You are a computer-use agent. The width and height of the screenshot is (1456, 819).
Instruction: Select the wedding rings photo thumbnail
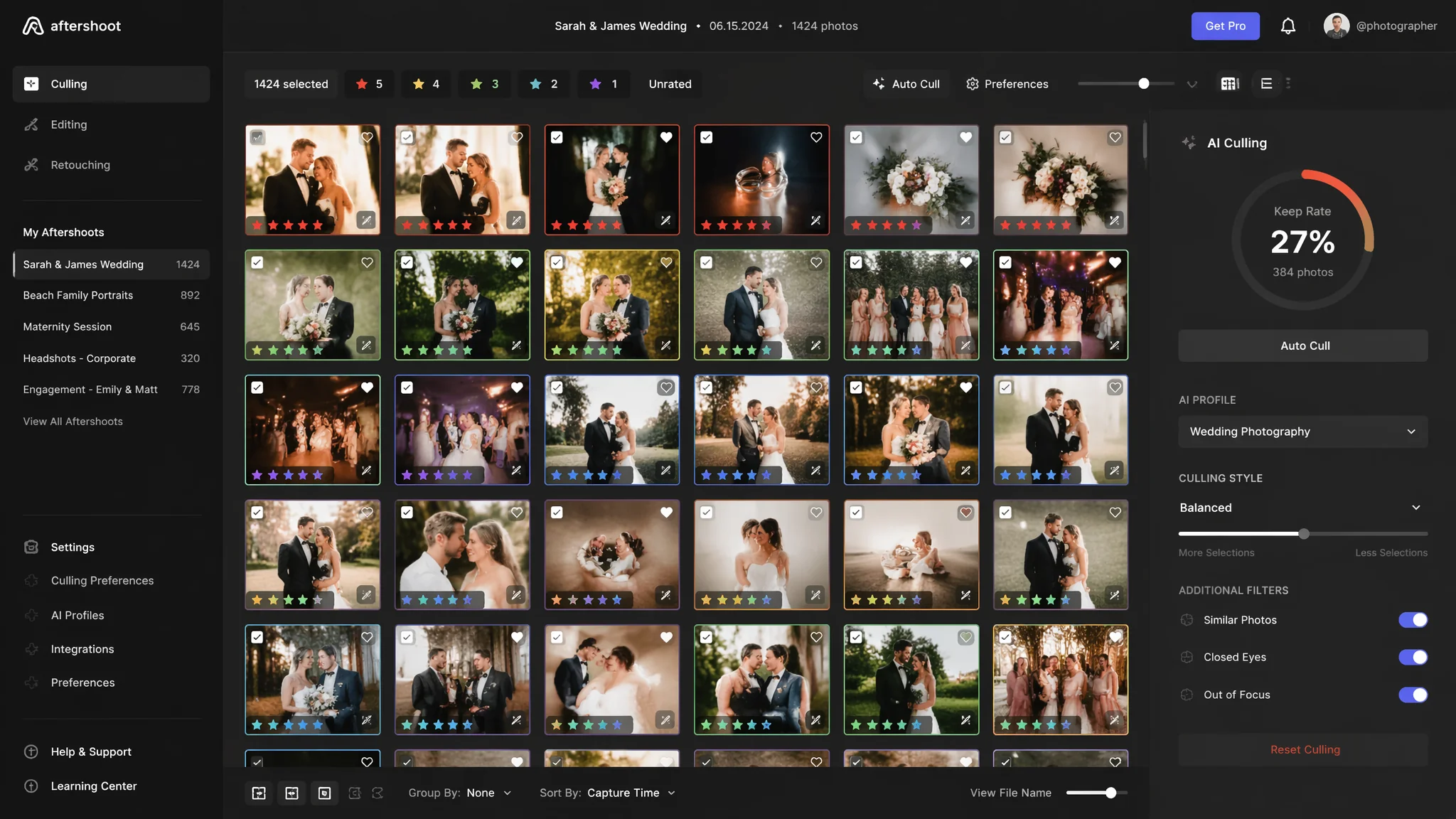(x=761, y=180)
